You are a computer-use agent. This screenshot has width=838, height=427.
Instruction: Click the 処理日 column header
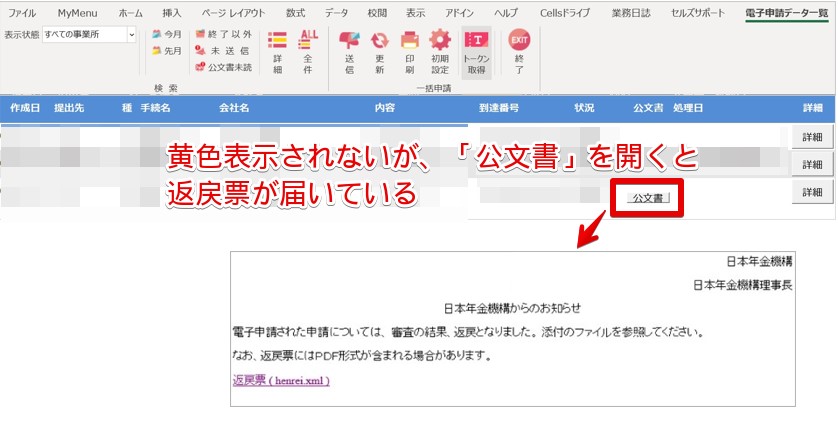(x=688, y=108)
